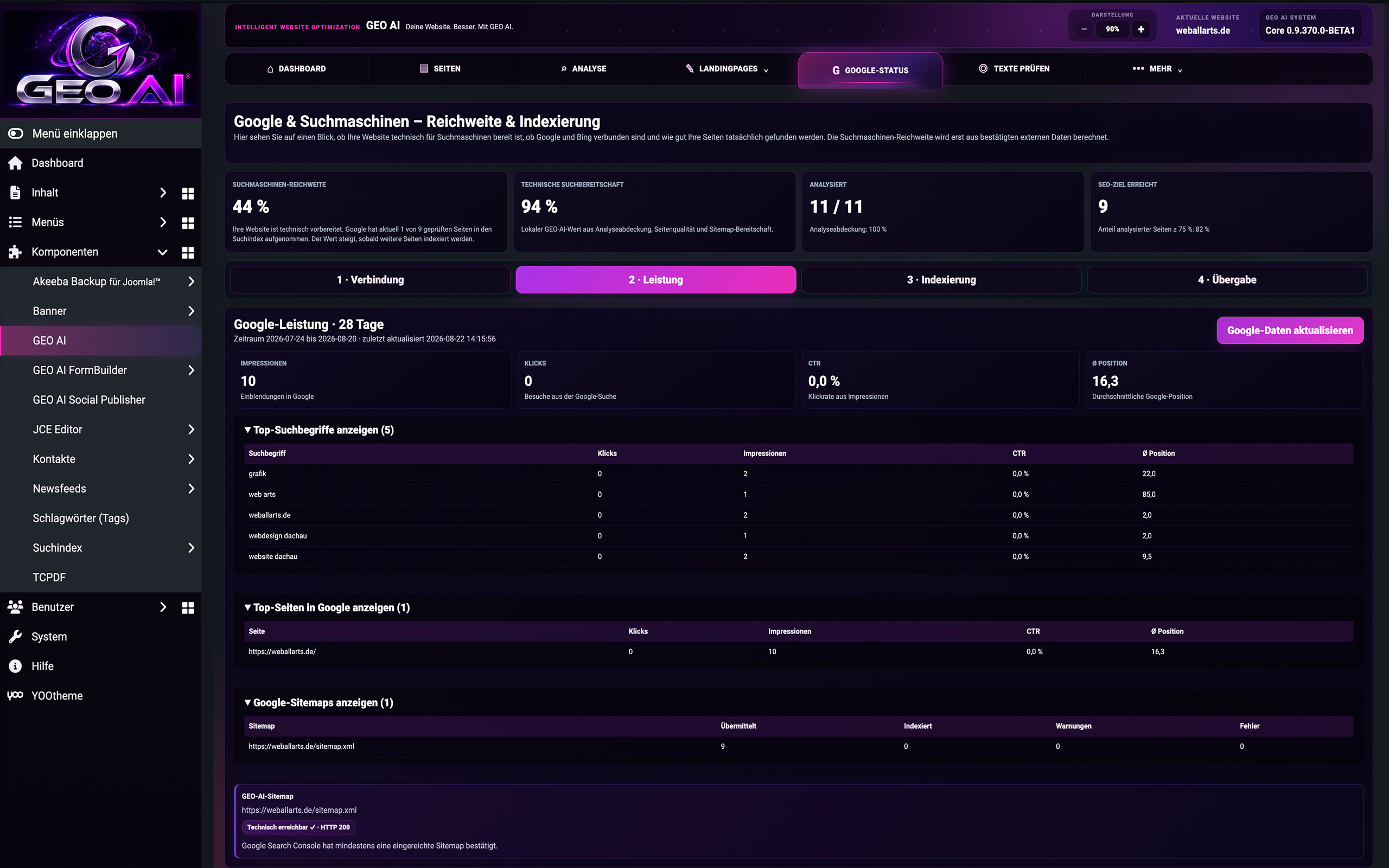The width and height of the screenshot is (1389, 868).
Task: Open the Analyse navigation tab
Action: 583,69
